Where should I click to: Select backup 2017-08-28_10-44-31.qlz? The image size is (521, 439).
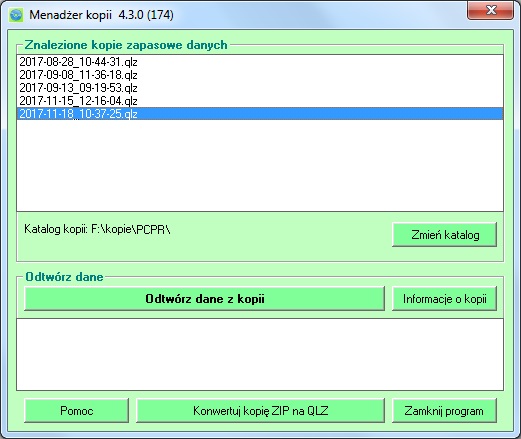click(x=260, y=62)
